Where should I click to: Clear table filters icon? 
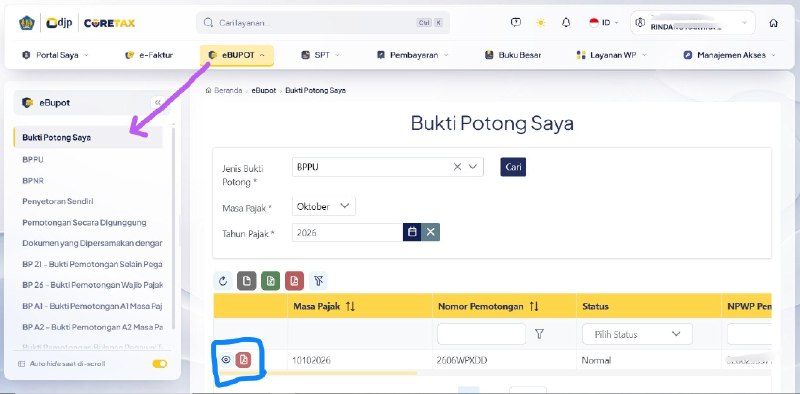click(x=318, y=281)
